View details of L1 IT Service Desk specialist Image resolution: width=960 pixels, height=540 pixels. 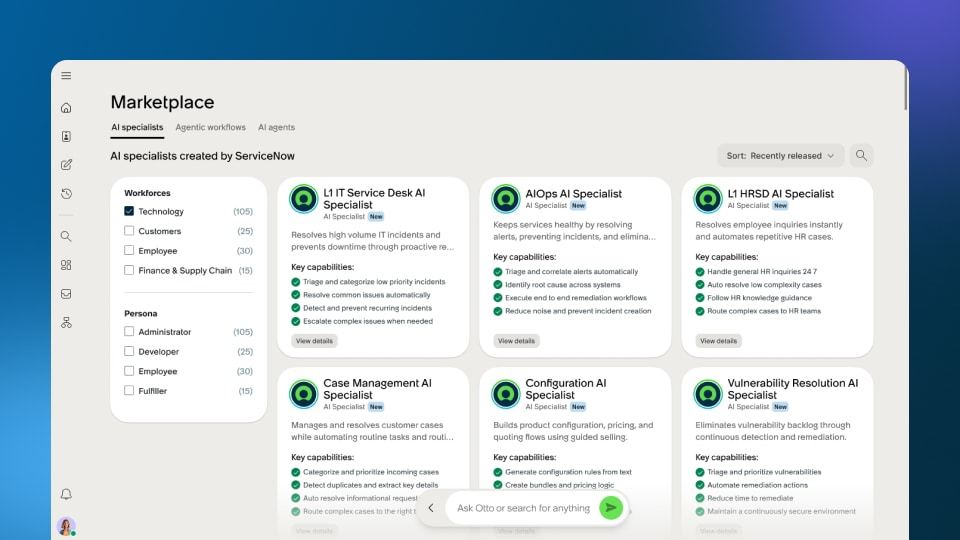click(314, 341)
